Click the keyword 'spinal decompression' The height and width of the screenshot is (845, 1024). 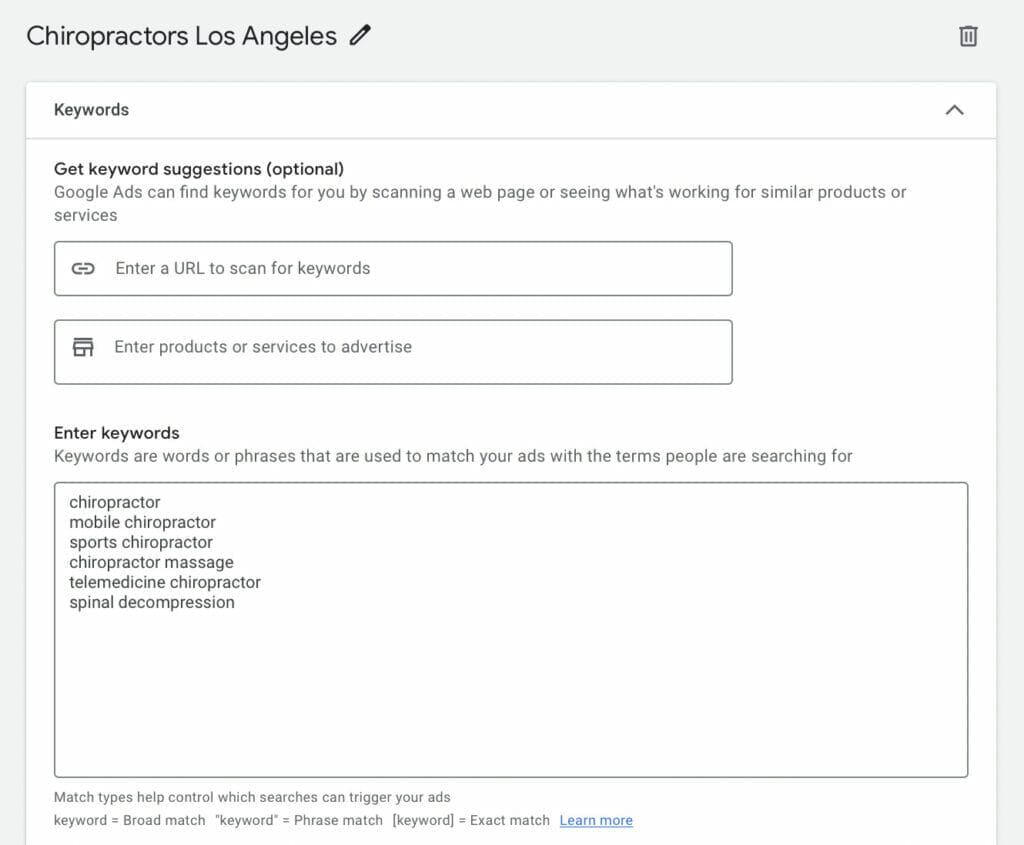[151, 602]
